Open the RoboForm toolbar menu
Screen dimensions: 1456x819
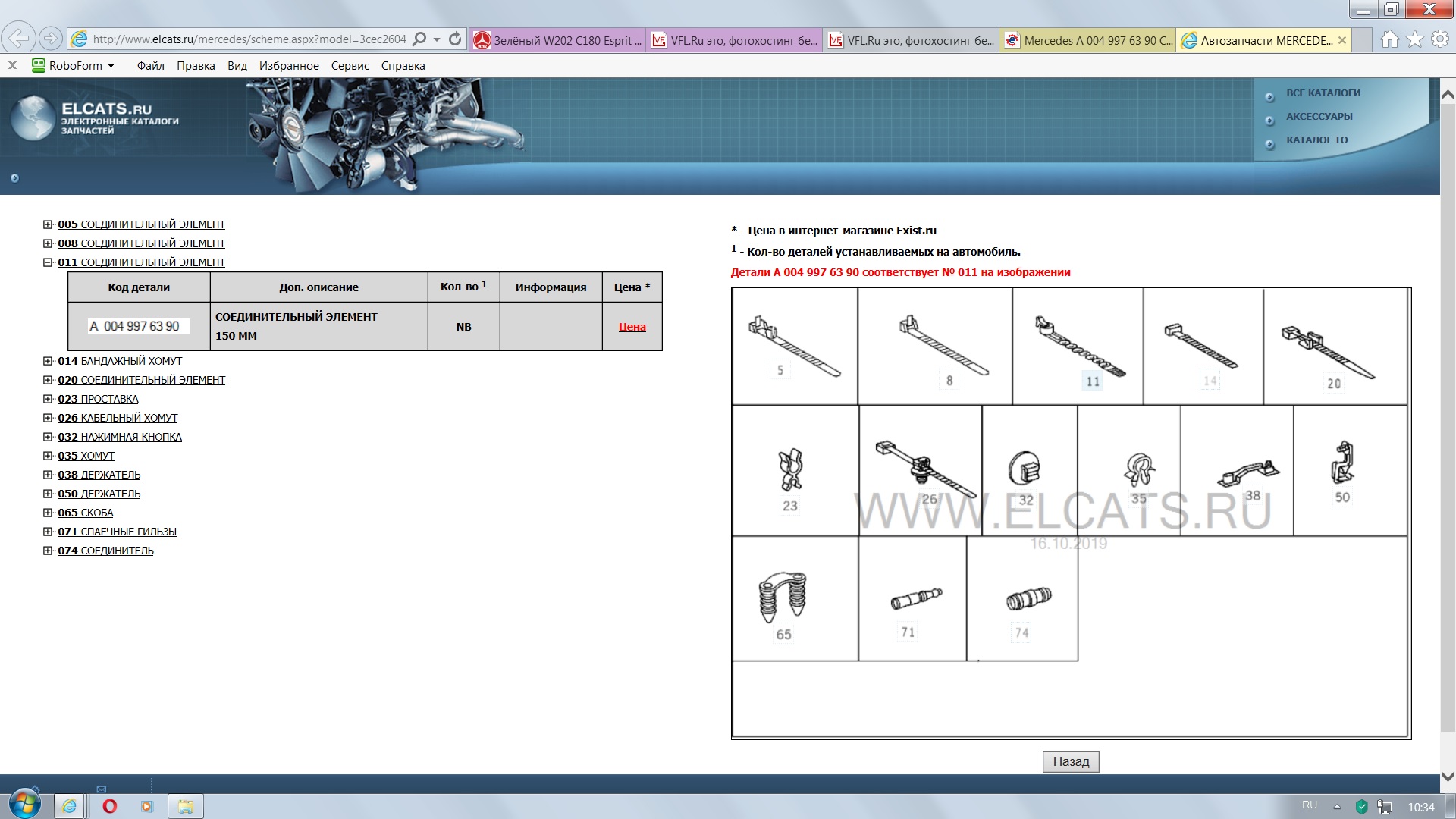click(x=74, y=66)
